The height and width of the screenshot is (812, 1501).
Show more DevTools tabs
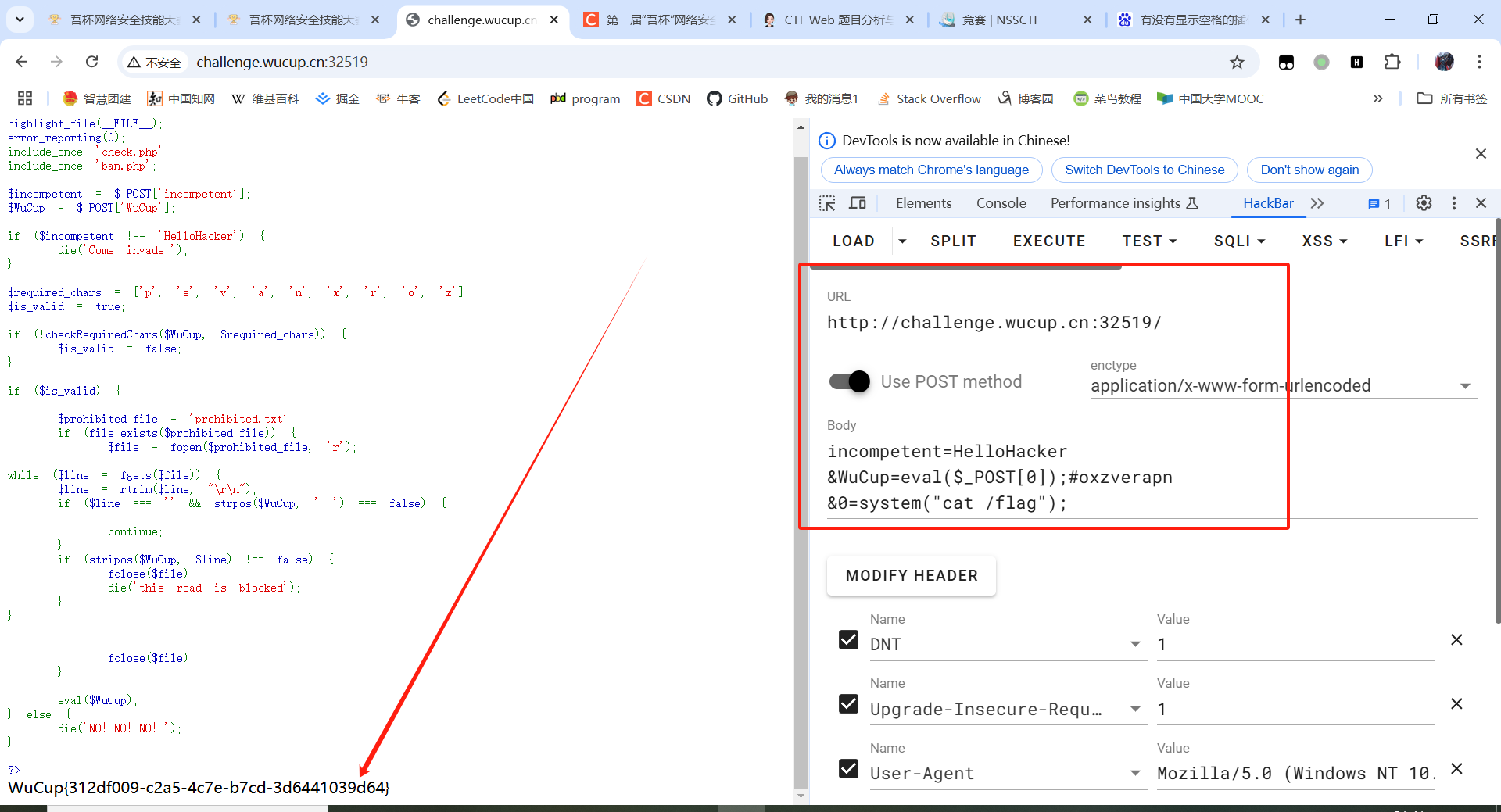point(1317,203)
